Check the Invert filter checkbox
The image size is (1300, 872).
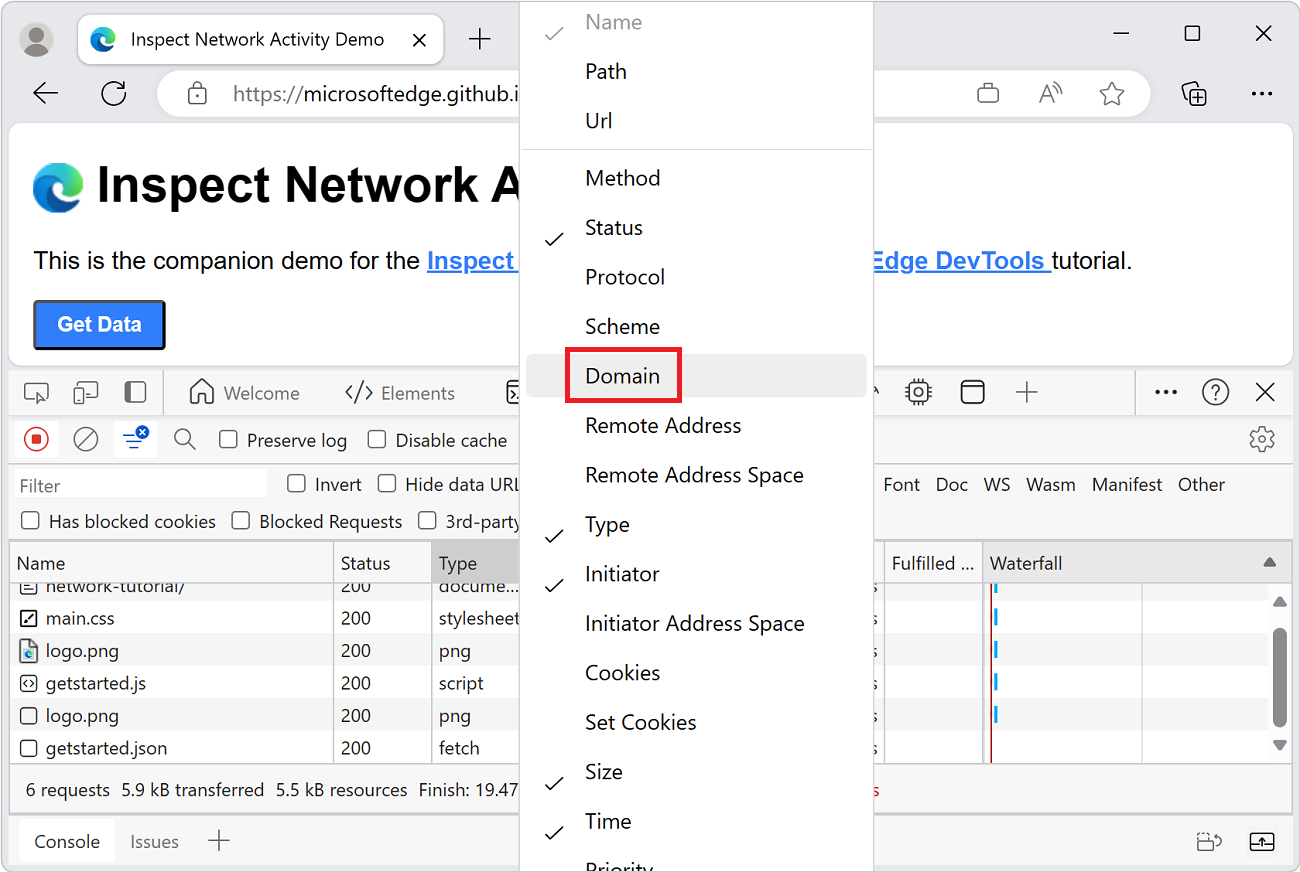296,484
